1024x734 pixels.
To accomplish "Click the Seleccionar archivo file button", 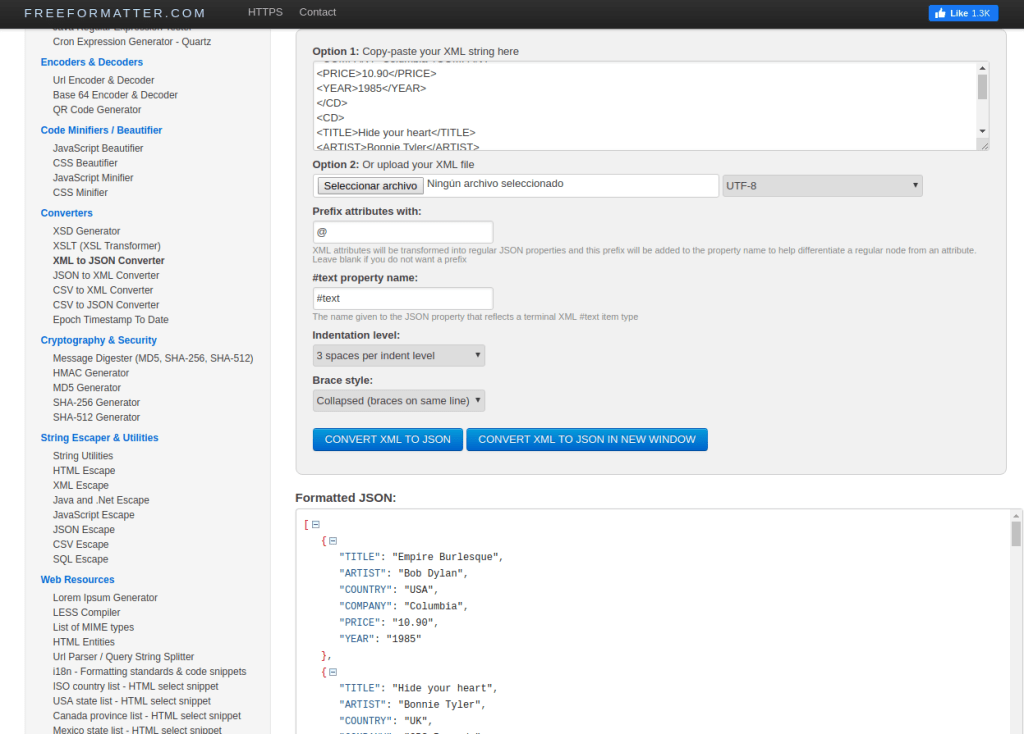I will [x=370, y=186].
